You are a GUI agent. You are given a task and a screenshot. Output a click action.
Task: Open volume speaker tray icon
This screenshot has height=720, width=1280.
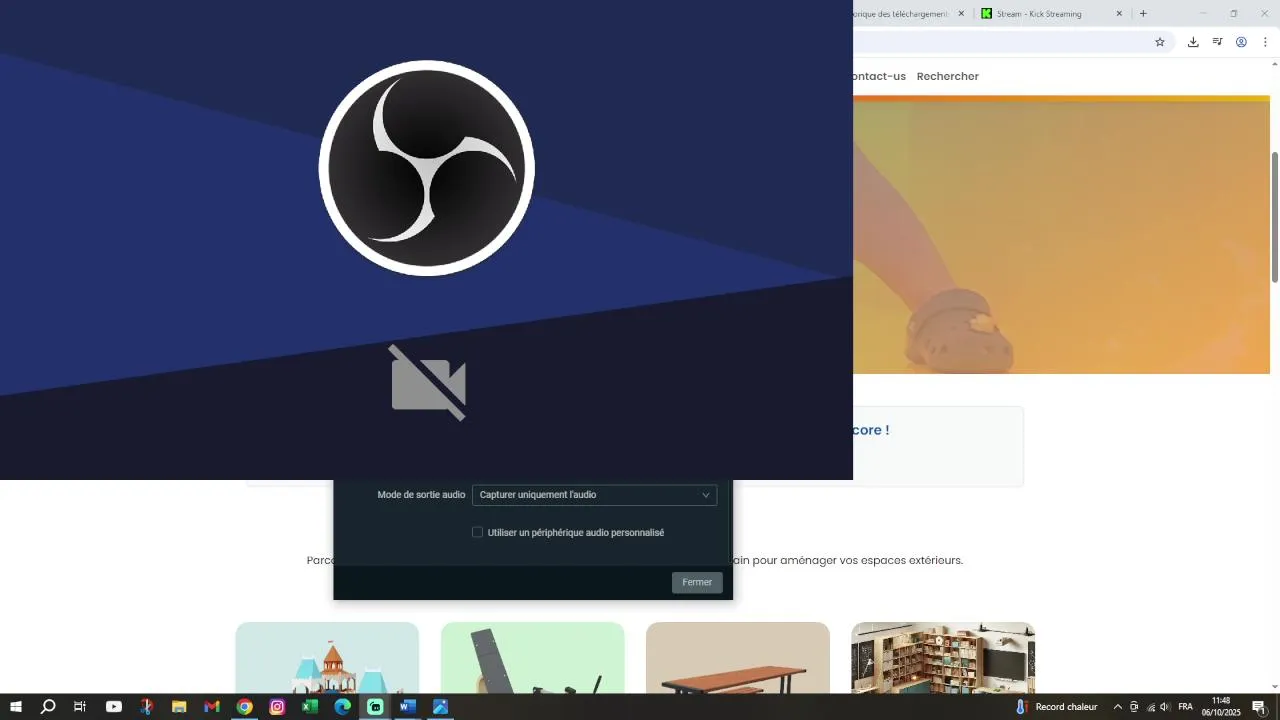pyautogui.click(x=1165, y=707)
